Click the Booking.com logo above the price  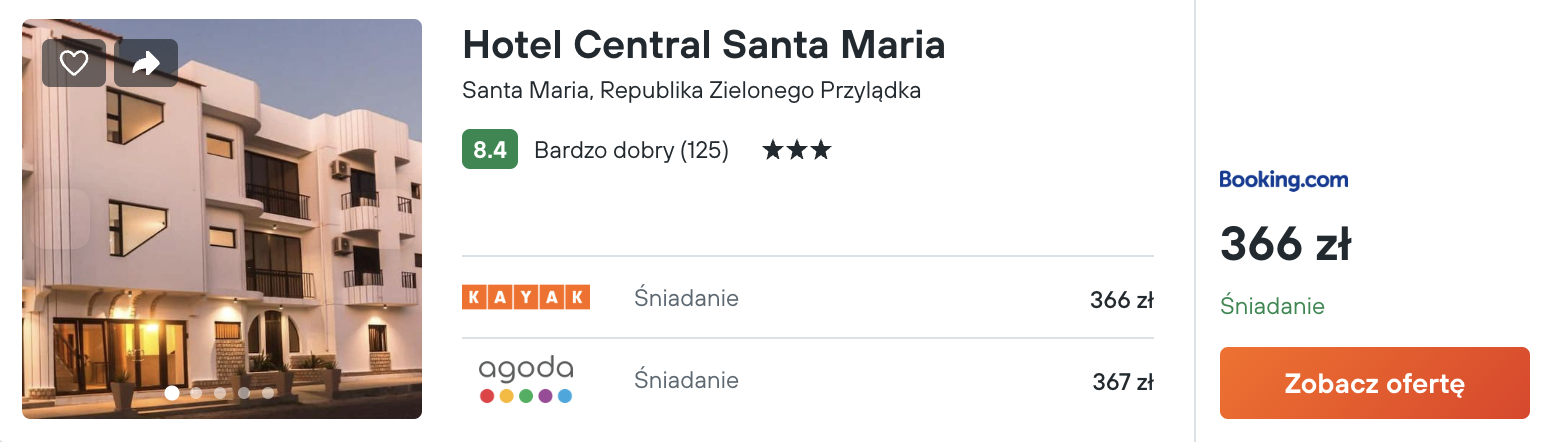pyautogui.click(x=1284, y=180)
